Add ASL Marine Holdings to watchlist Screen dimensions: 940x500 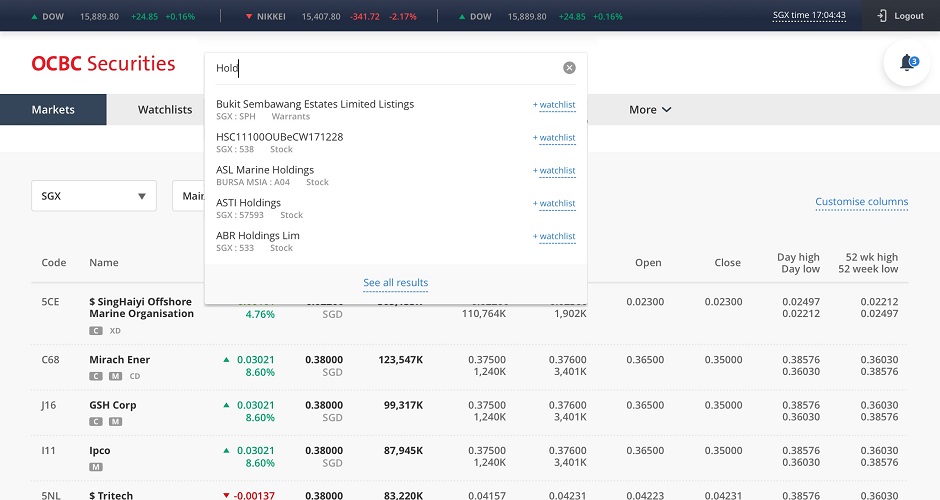click(554, 171)
